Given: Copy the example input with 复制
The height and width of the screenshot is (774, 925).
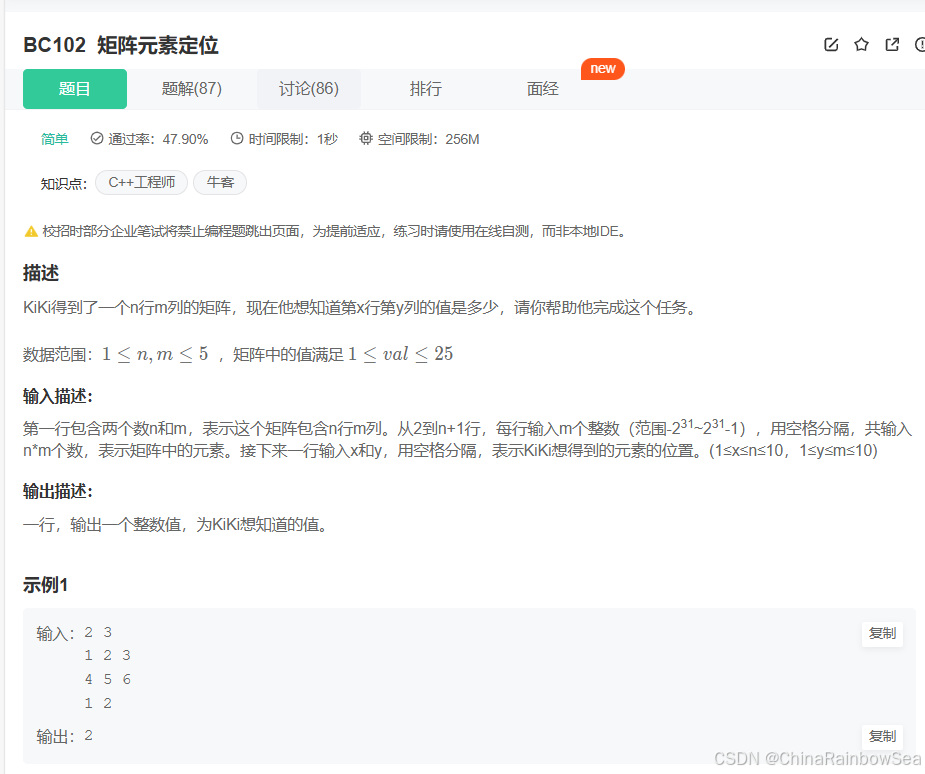Looking at the screenshot, I should 882,634.
